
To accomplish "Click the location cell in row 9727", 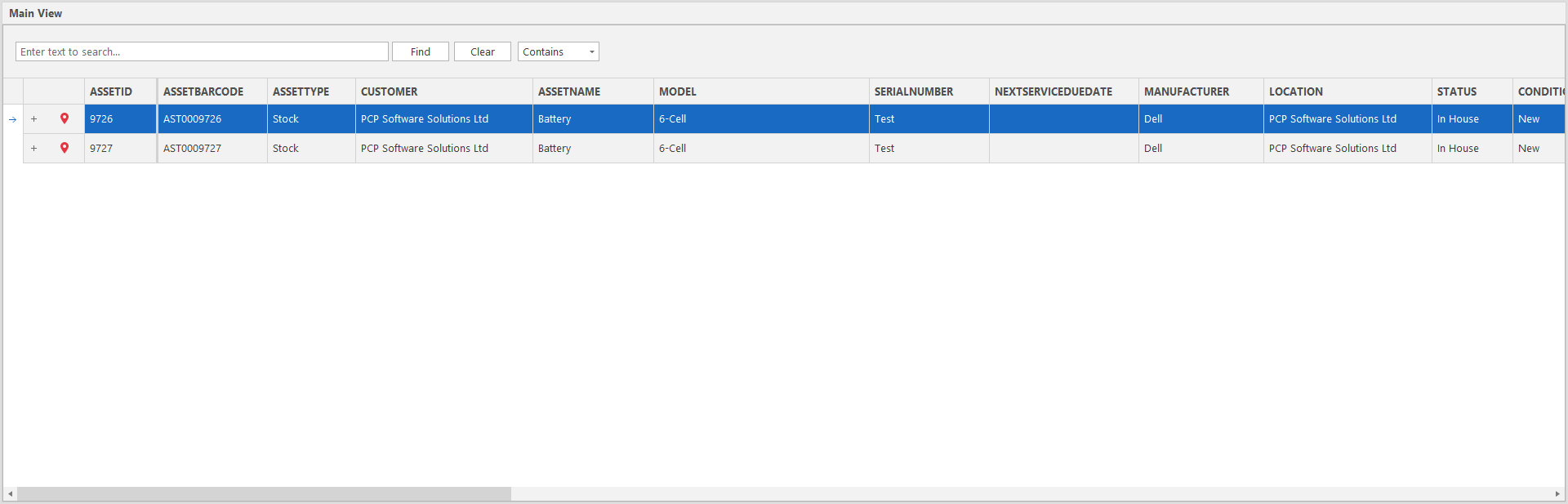I will tap(1347, 148).
